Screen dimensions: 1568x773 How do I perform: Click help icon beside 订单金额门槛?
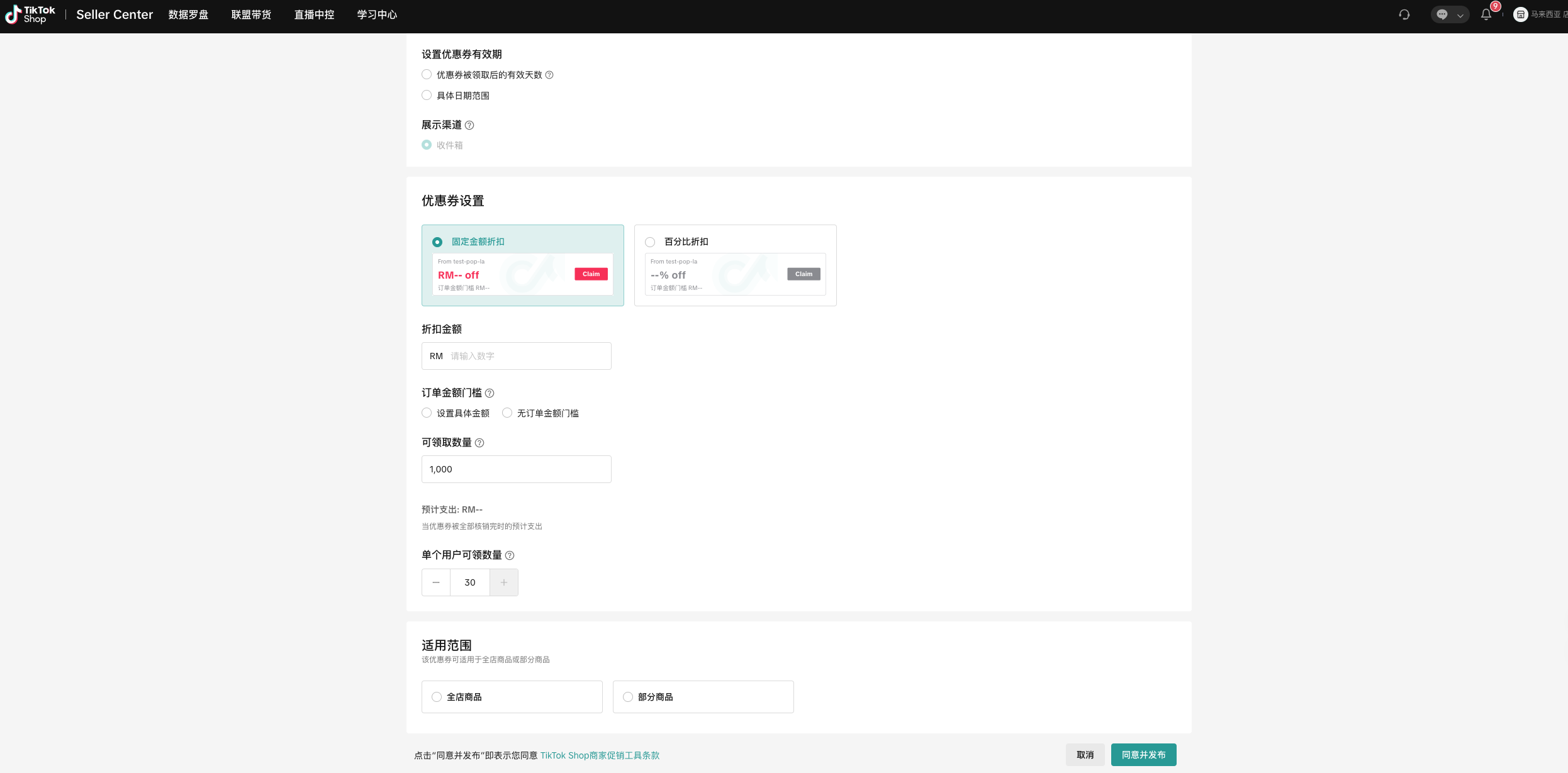490,393
